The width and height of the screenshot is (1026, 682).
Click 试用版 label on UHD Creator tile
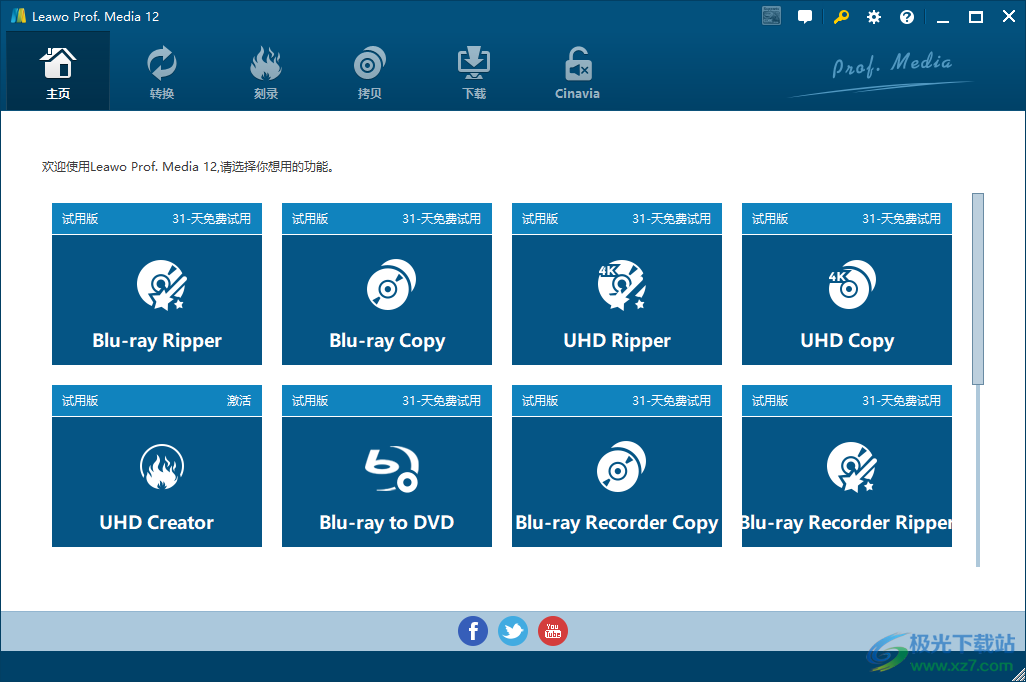pyautogui.click(x=80, y=401)
